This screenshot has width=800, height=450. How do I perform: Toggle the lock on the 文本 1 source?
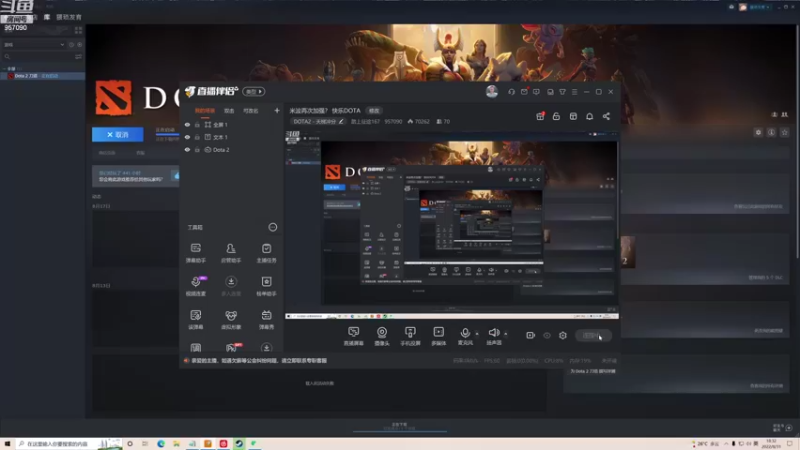pos(197,137)
